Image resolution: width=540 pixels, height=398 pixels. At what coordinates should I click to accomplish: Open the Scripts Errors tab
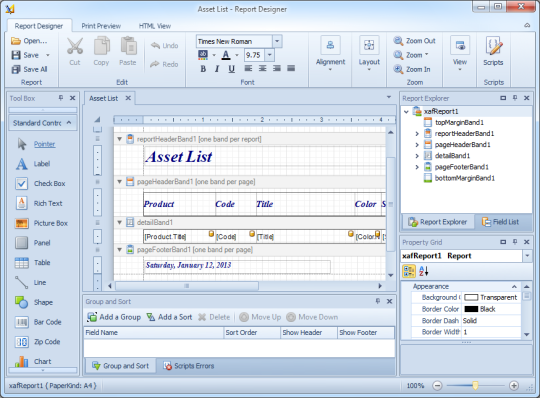[189, 366]
